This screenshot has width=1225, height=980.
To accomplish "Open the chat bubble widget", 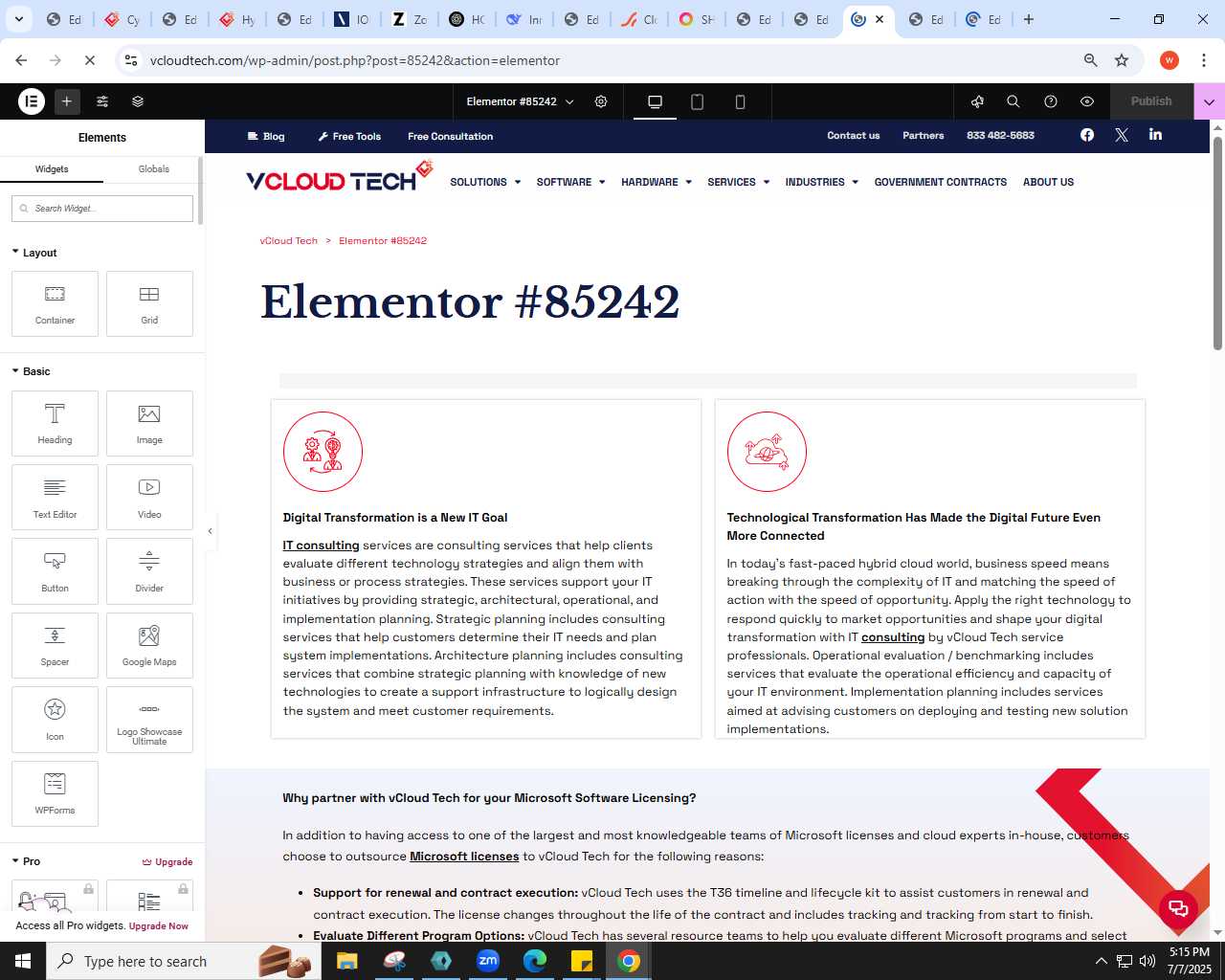I will pyautogui.click(x=1178, y=908).
